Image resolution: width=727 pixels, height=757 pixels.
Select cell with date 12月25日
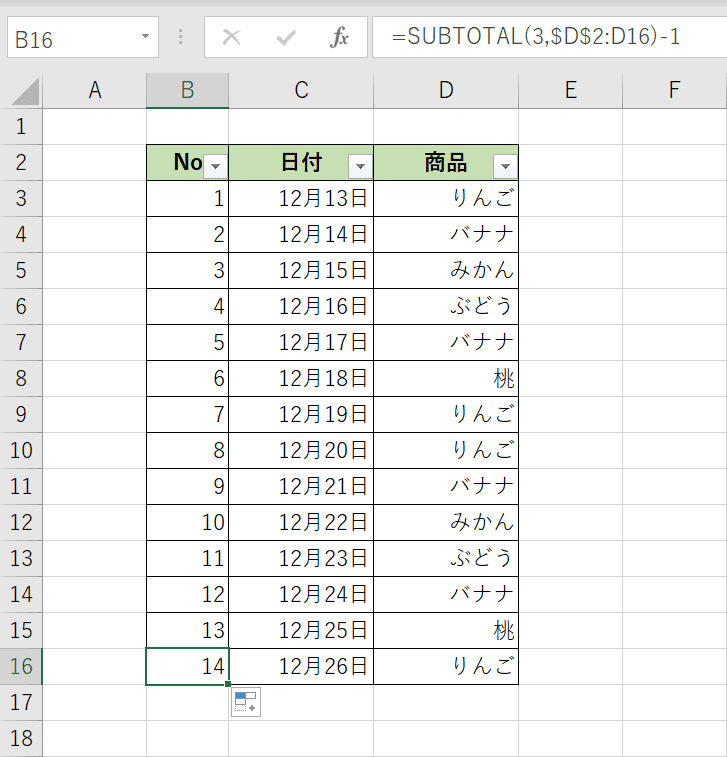(301, 631)
